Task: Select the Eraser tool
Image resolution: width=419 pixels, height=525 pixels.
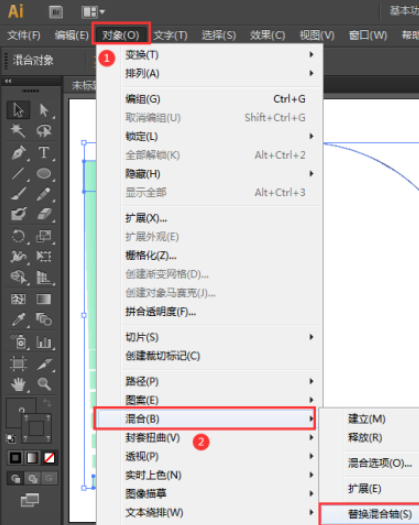Action: [44, 214]
